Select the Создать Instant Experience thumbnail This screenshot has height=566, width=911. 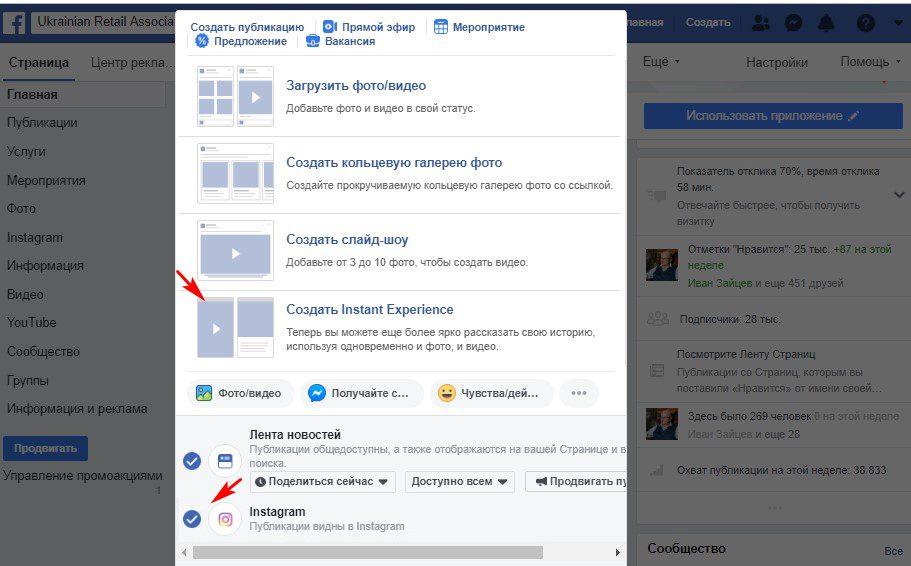(x=235, y=327)
